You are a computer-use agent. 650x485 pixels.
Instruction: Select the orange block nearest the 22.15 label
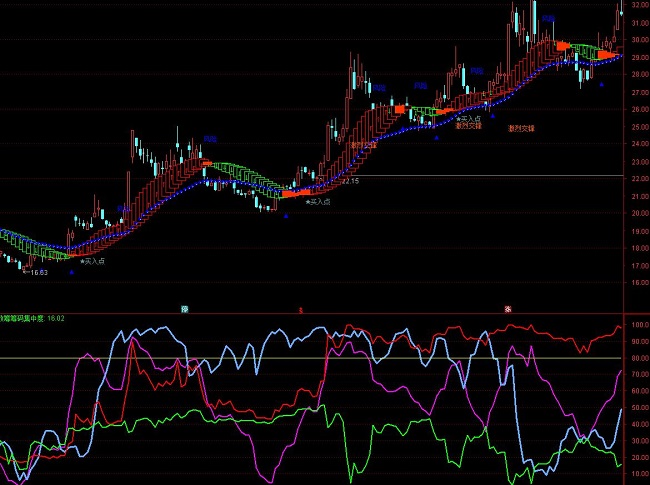tap(289, 194)
